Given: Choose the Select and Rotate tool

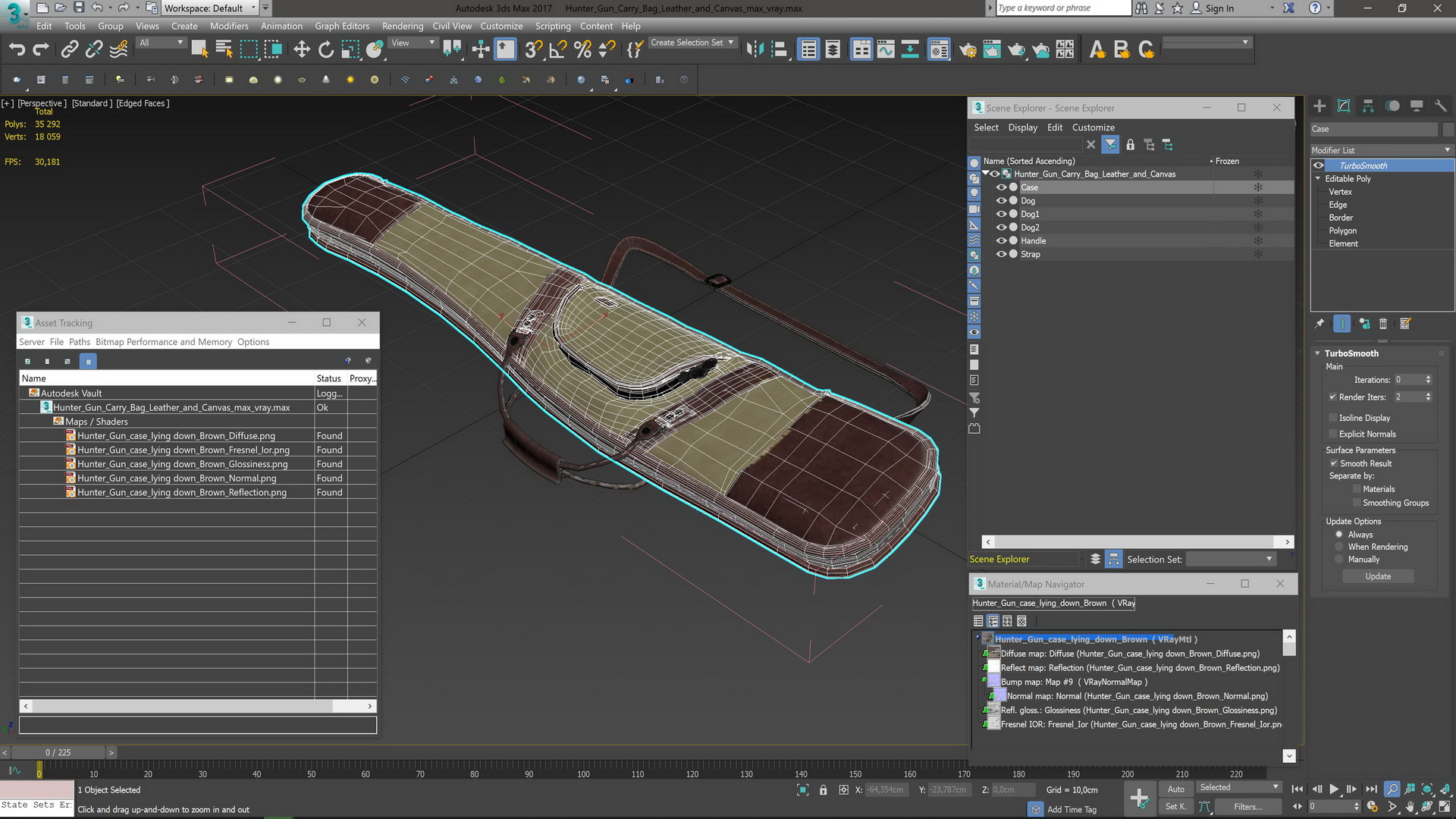Looking at the screenshot, I should [x=326, y=50].
